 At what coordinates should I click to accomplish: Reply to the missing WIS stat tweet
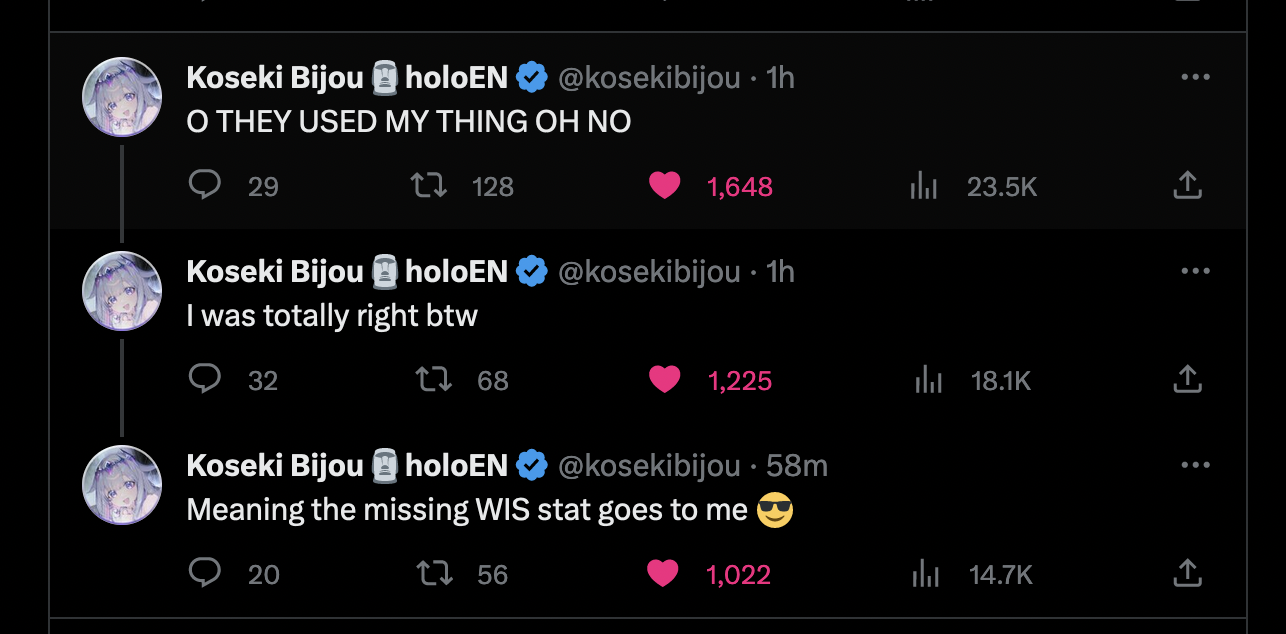(205, 573)
